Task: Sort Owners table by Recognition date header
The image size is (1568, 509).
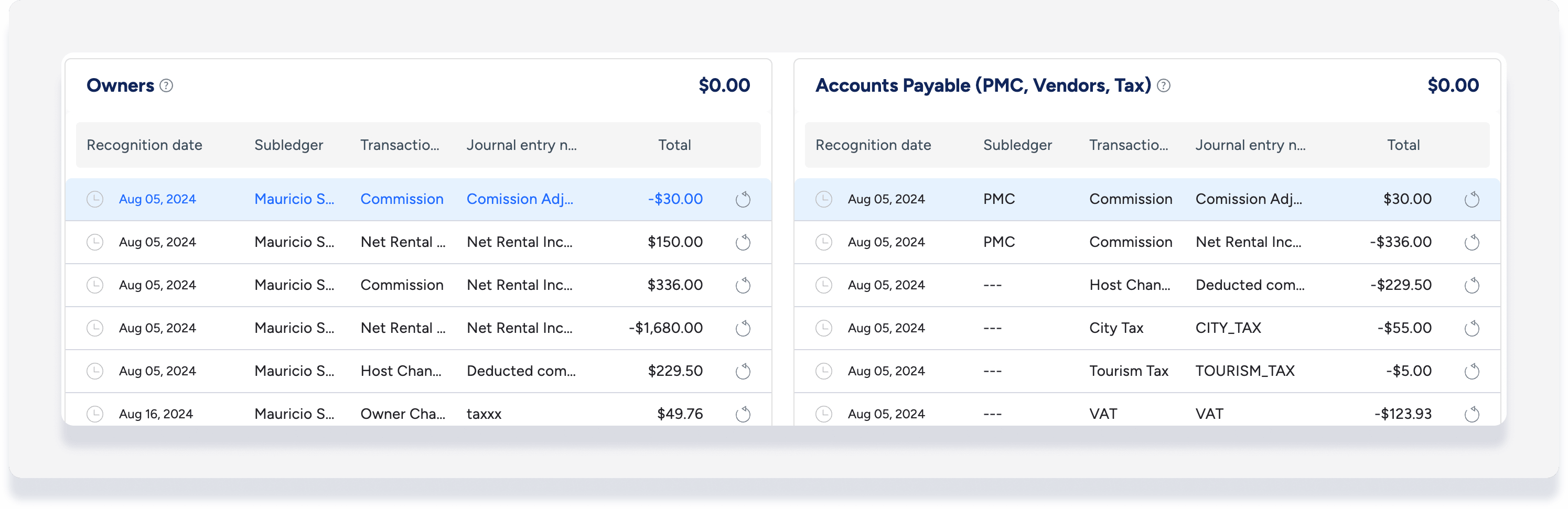Action: click(144, 145)
